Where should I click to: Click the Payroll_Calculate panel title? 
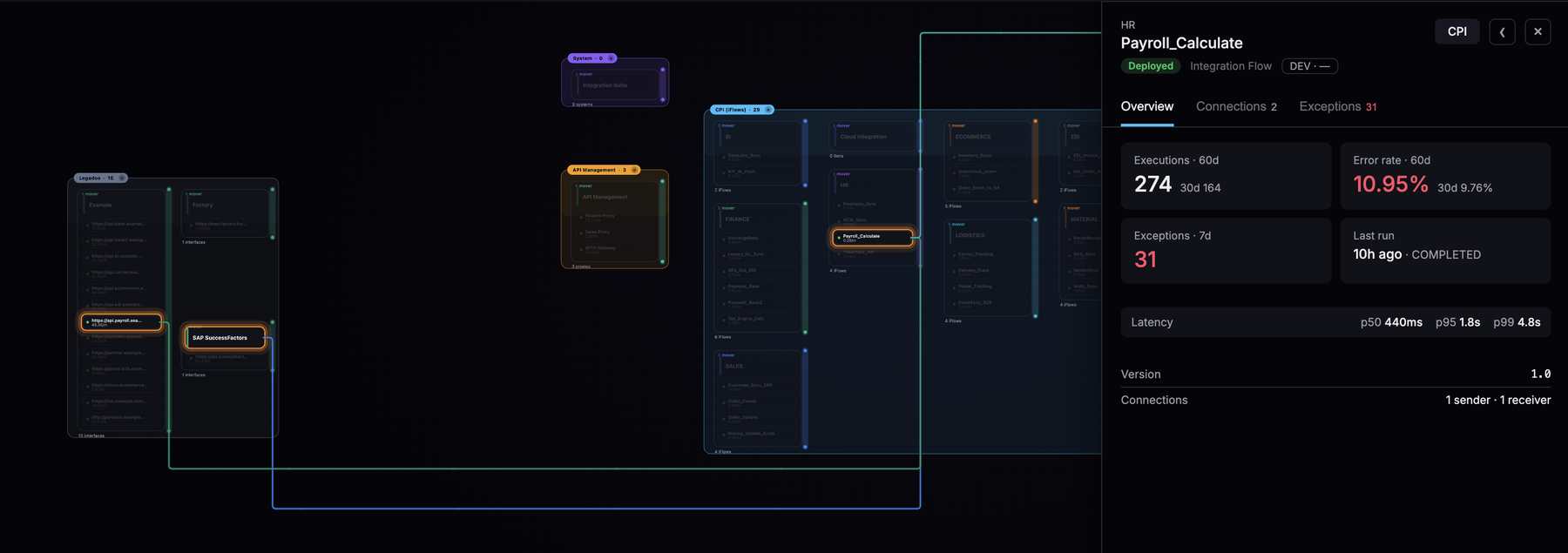[x=1182, y=44]
